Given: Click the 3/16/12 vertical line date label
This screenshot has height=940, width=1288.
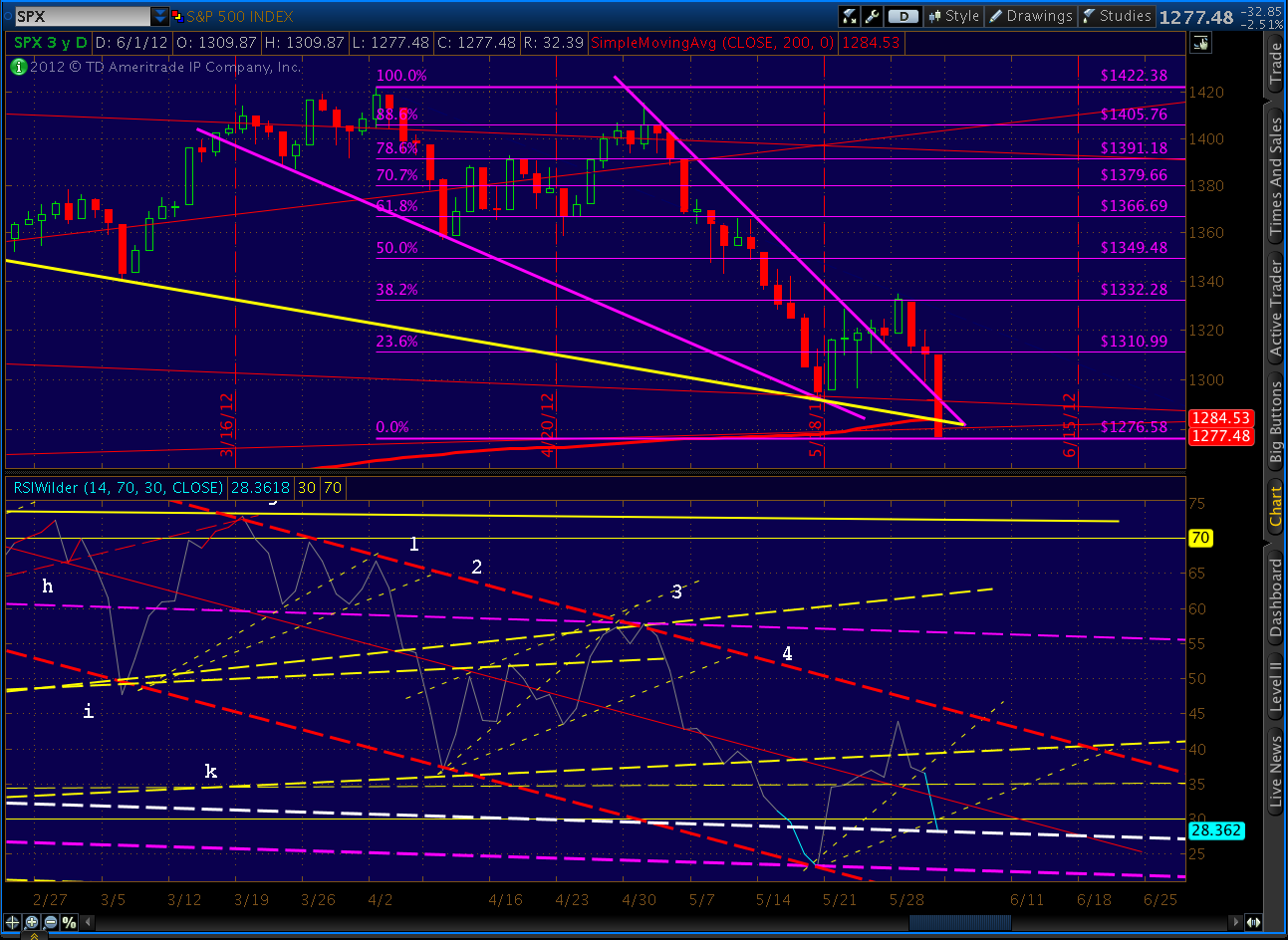Looking at the screenshot, I should point(227,424).
